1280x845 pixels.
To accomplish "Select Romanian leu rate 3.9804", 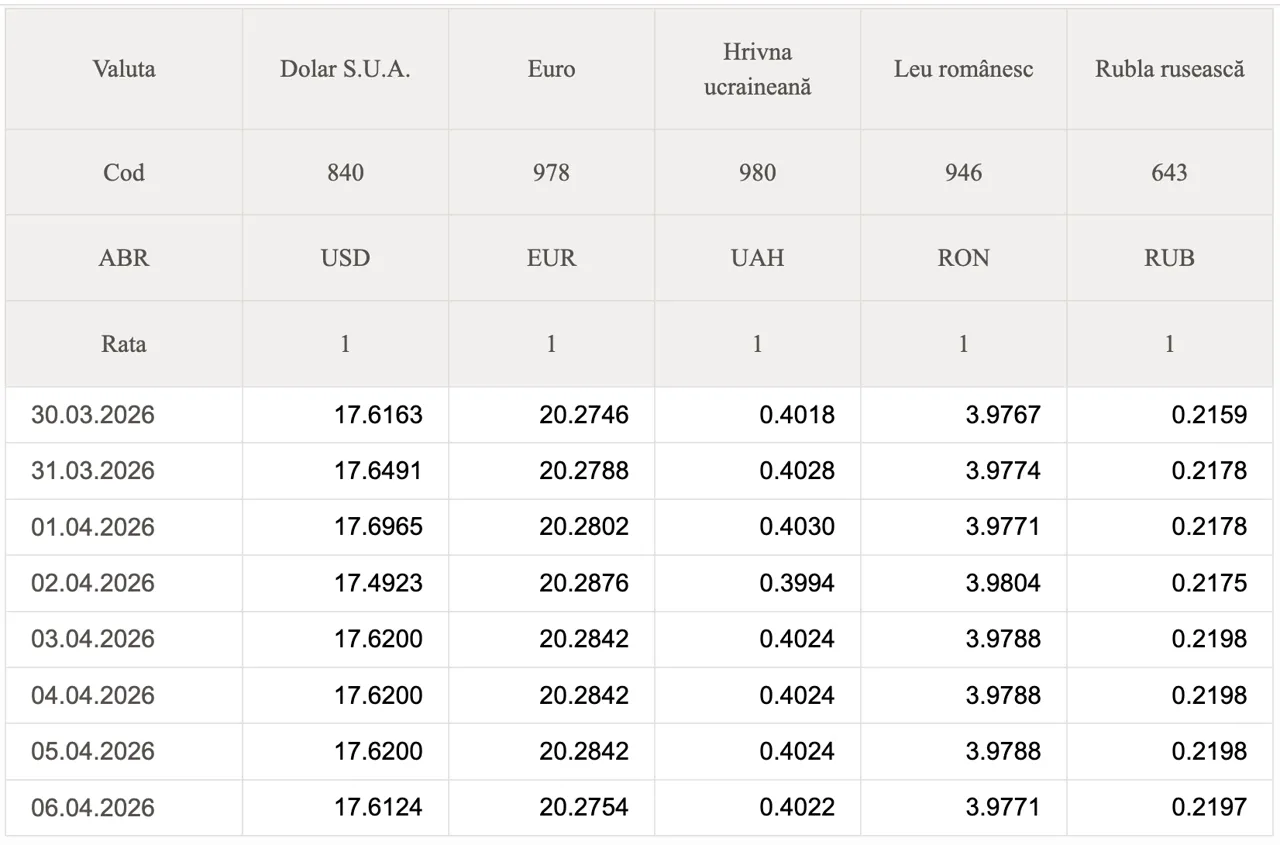I will pyautogui.click(x=1002, y=583).
